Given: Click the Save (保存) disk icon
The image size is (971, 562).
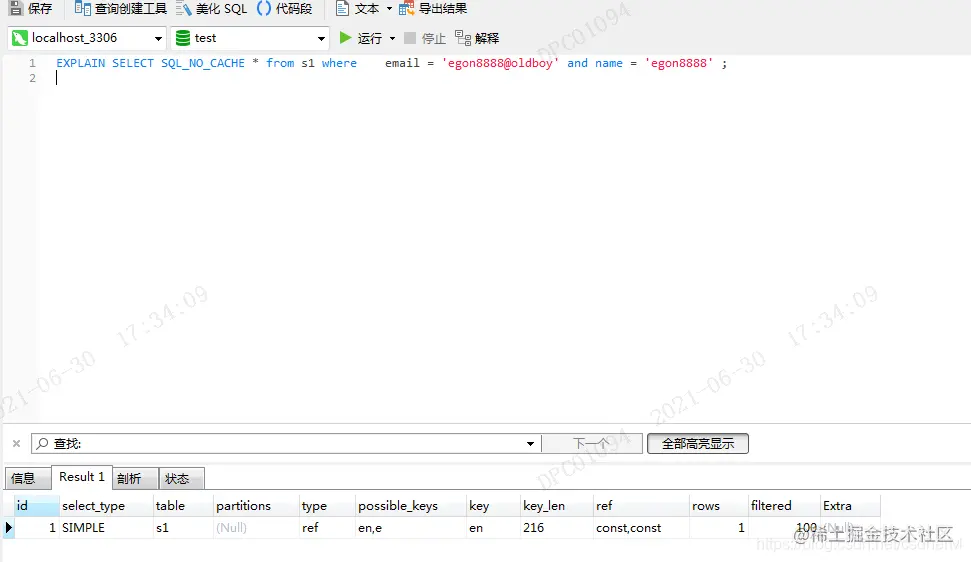Looking at the screenshot, I should 15,9.
